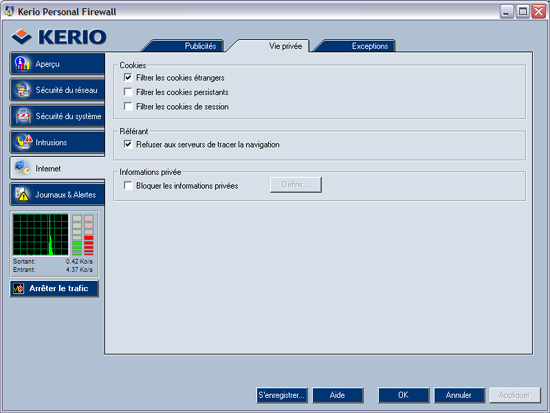Click the Informations privée group label
This screenshot has width=550, height=413.
point(150,172)
